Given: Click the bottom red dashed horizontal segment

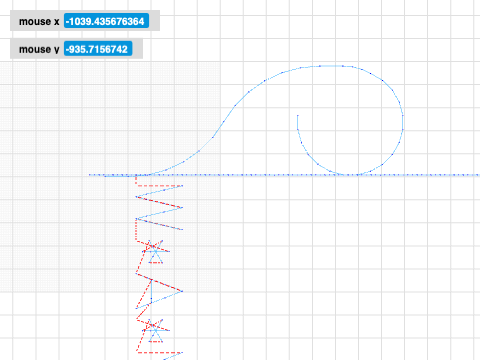Looking at the screenshot, I should click(x=159, y=352).
